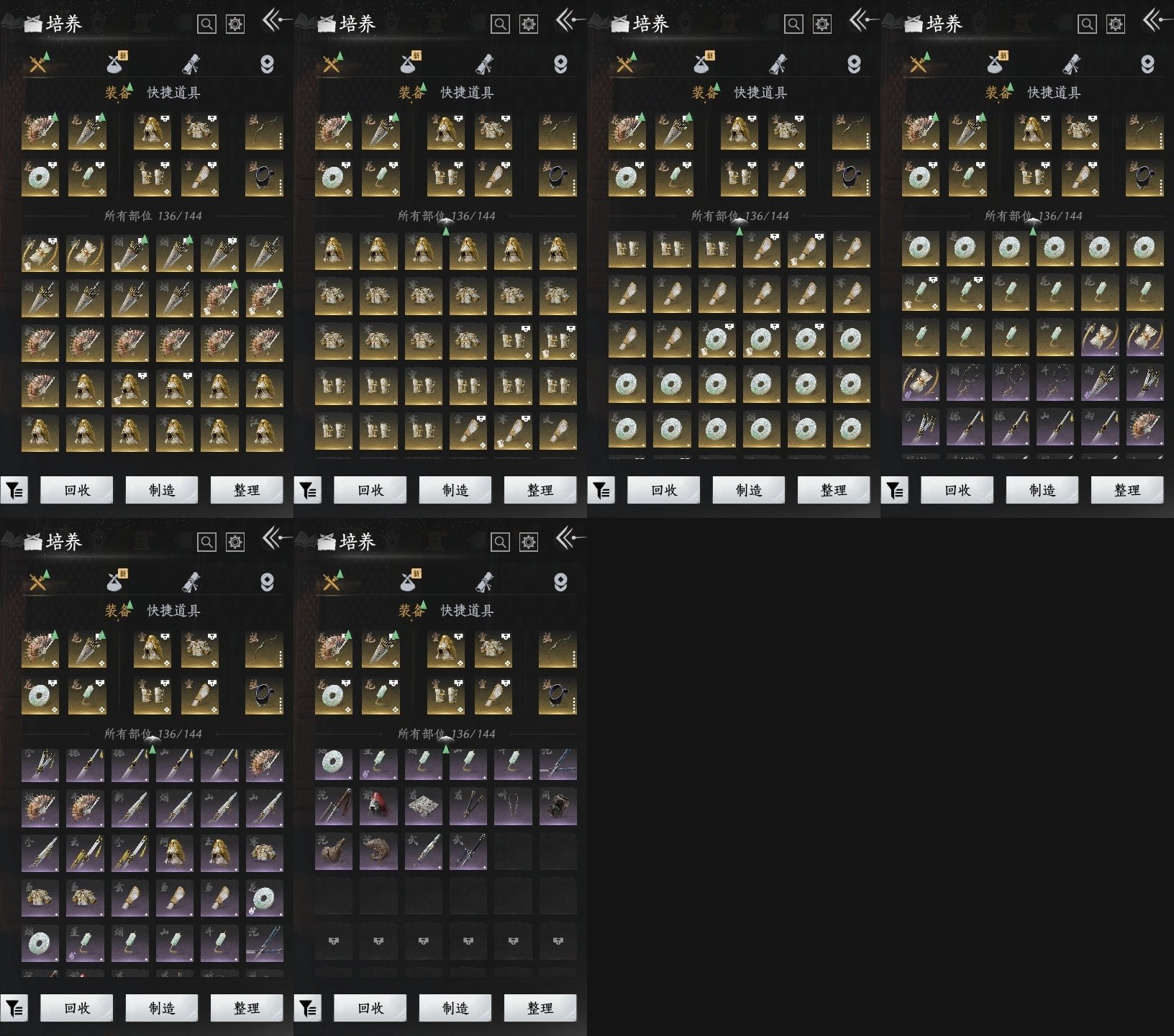Viewport: 1174px width, 1036px height.
Task: Click search icon in top row third panel
Action: [793, 24]
